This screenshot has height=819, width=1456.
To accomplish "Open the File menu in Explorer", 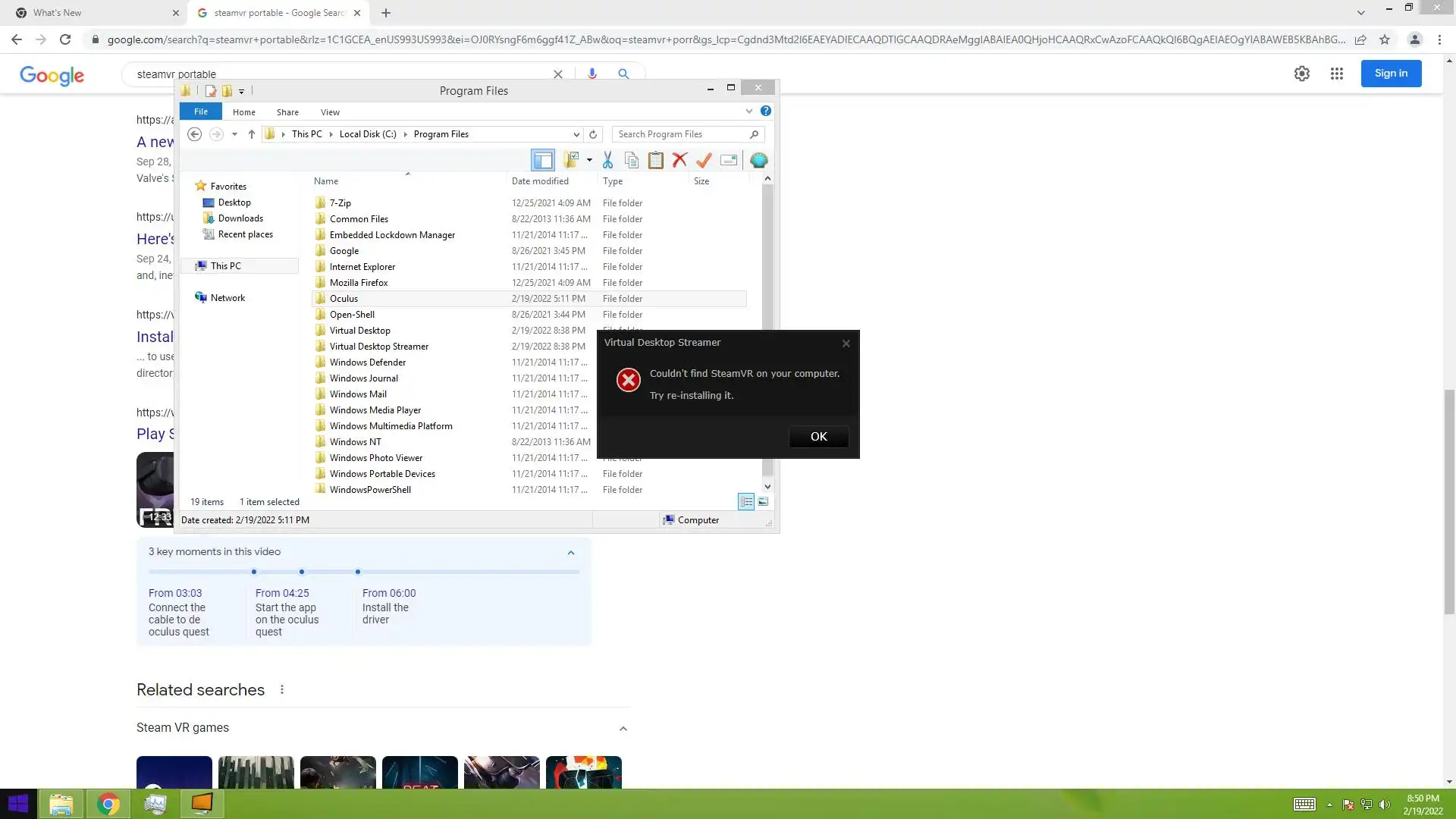I will (201, 111).
